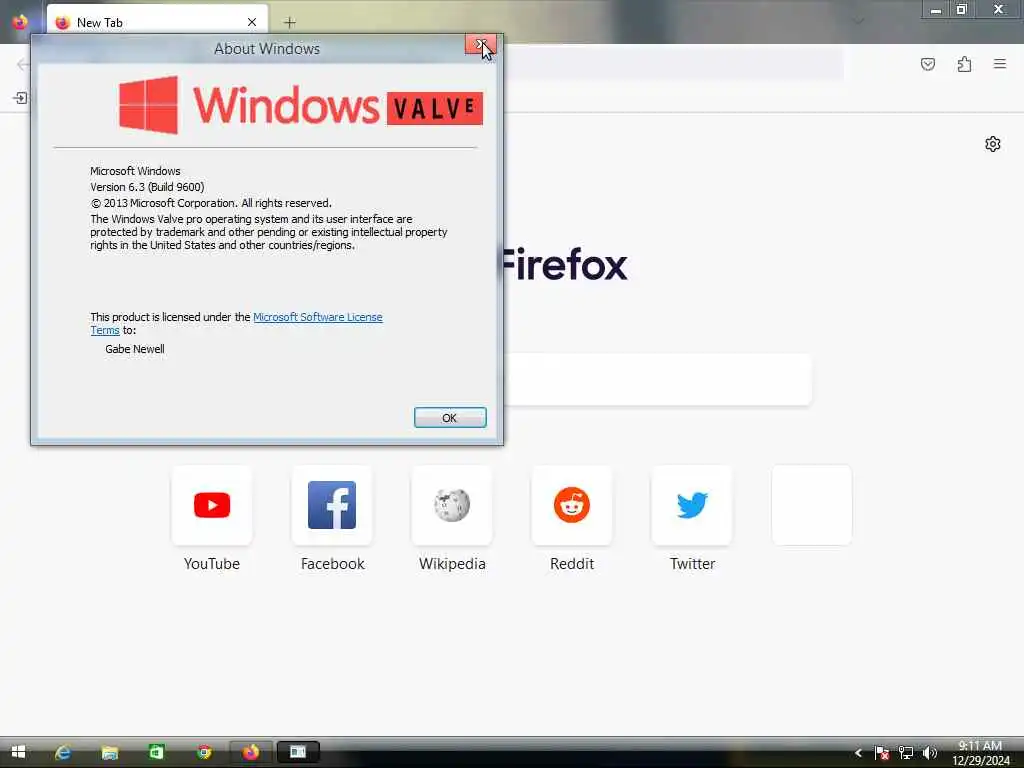This screenshot has width=1024, height=768.
Task: Click the empty shortcut tile after Twitter
Action: pos(812,505)
